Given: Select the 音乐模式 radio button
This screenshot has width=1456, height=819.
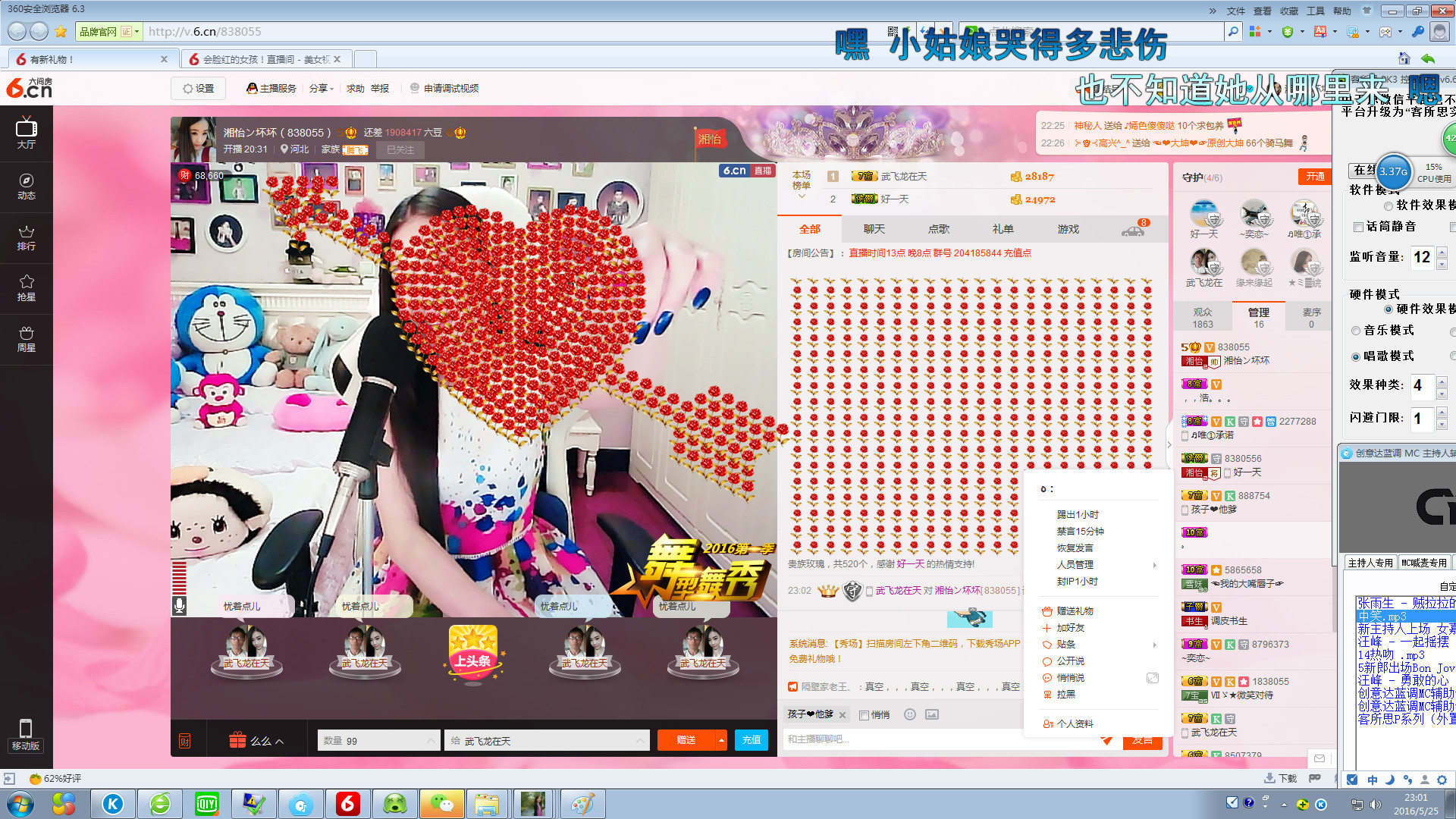Looking at the screenshot, I should coord(1356,331).
